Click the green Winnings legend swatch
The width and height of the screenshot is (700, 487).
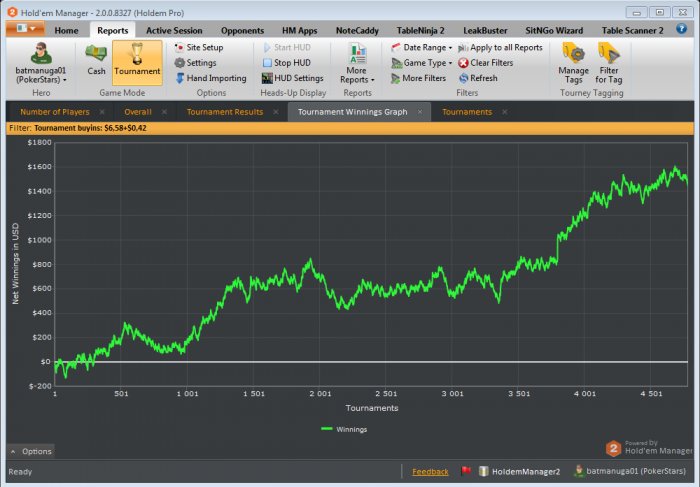(327, 429)
